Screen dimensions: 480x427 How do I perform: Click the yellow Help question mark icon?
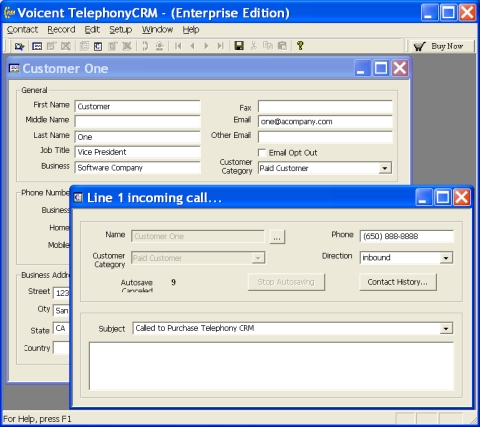pos(300,46)
